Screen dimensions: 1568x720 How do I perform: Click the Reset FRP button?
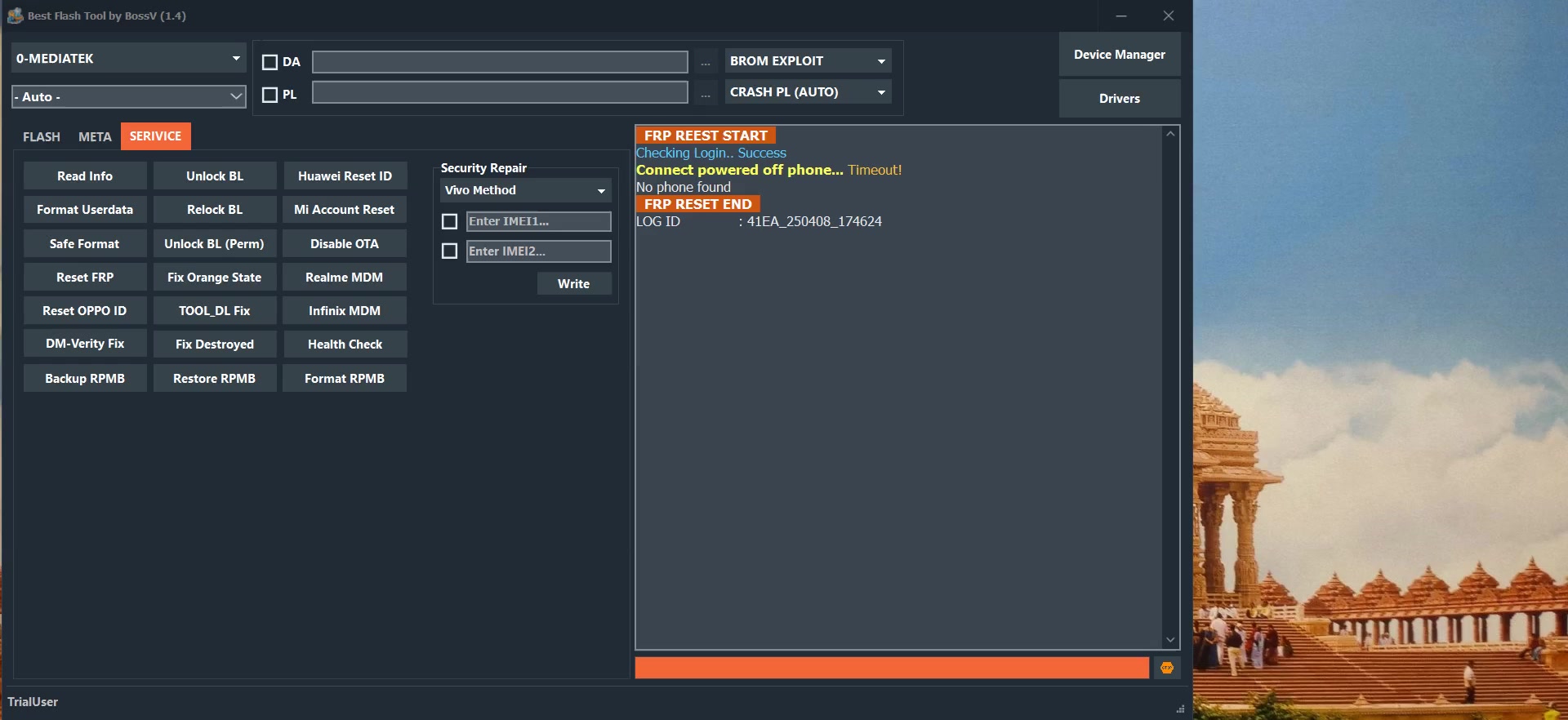[85, 278]
